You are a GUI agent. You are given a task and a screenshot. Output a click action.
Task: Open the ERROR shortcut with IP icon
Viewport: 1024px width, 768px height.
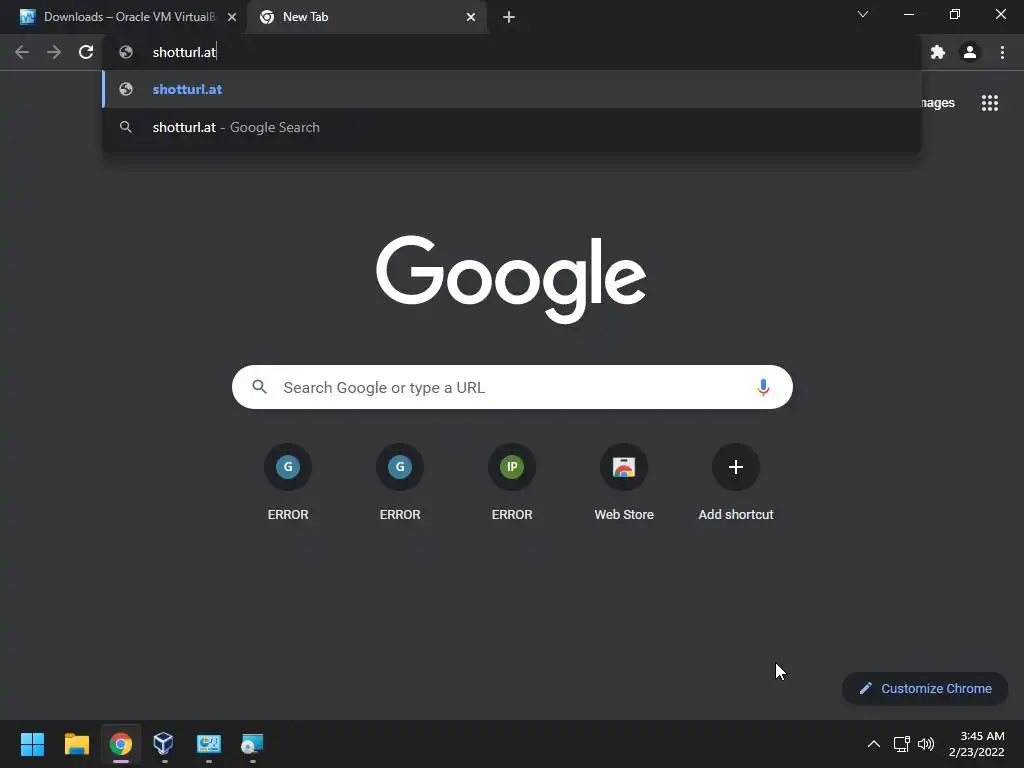[512, 483]
